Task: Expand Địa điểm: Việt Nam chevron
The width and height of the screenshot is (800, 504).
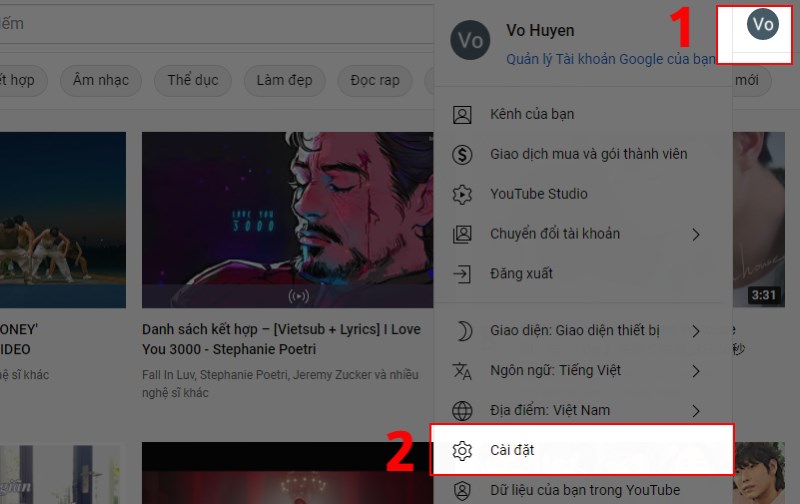Action: 696,411
